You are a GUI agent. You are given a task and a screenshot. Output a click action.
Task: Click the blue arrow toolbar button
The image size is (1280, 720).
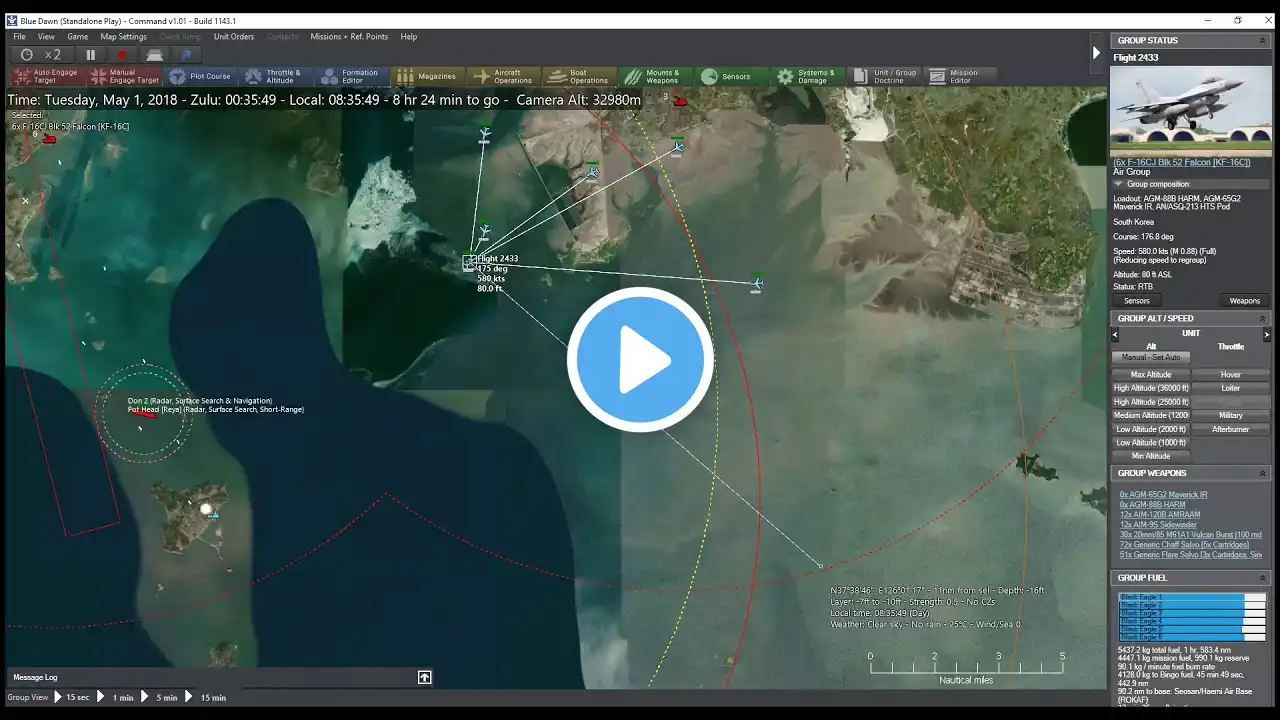click(x=186, y=55)
